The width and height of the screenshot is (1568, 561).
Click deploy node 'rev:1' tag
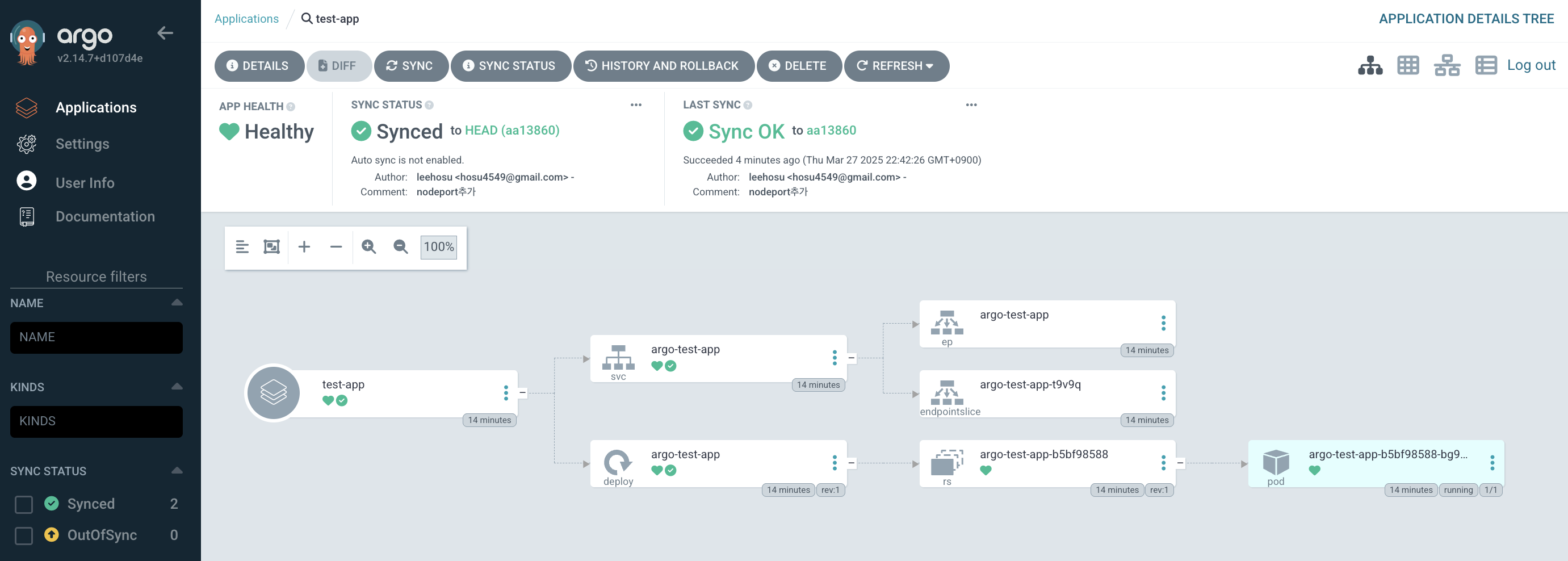pyautogui.click(x=829, y=489)
